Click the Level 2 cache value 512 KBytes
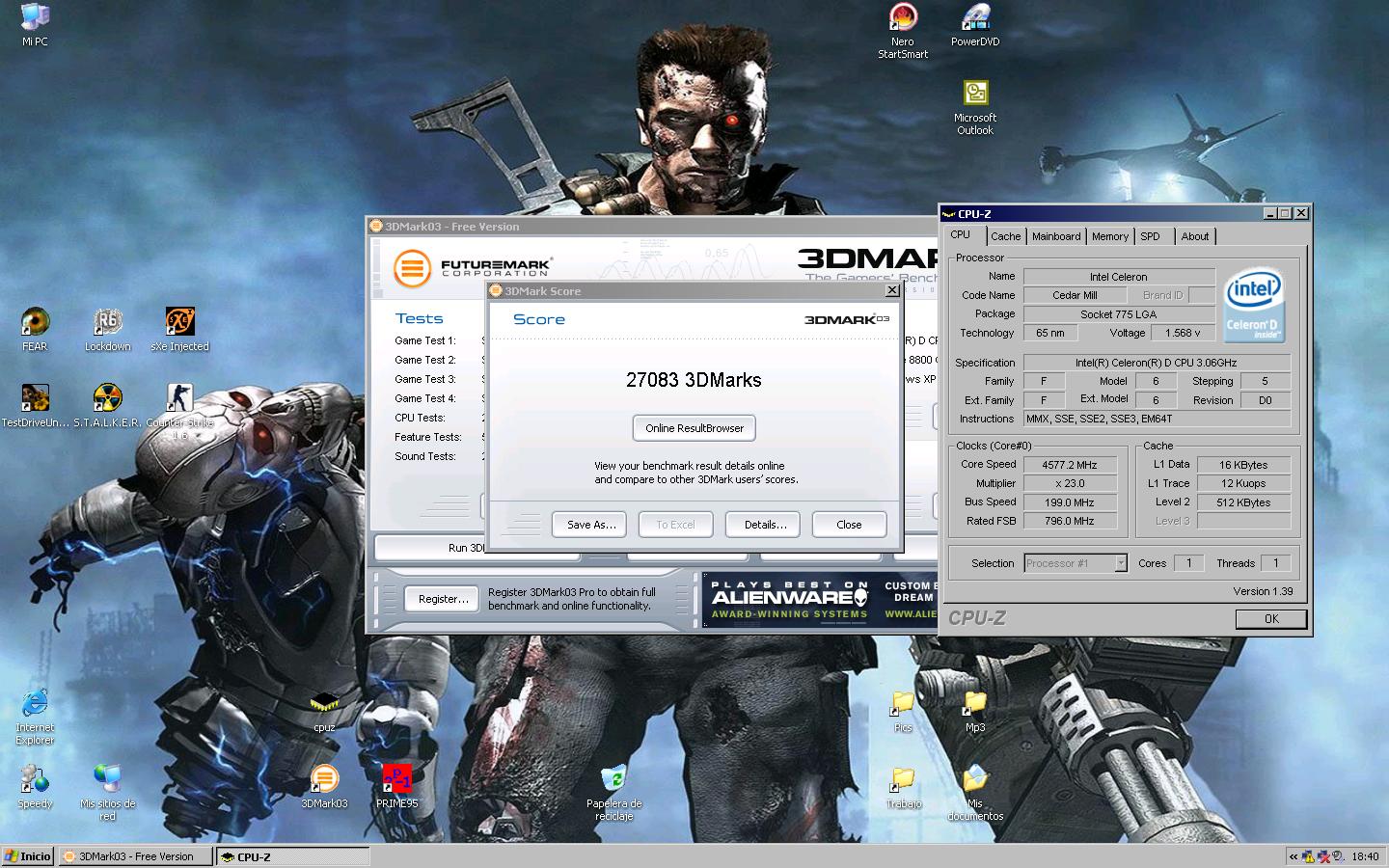This screenshot has height=868, width=1389. tap(1243, 502)
